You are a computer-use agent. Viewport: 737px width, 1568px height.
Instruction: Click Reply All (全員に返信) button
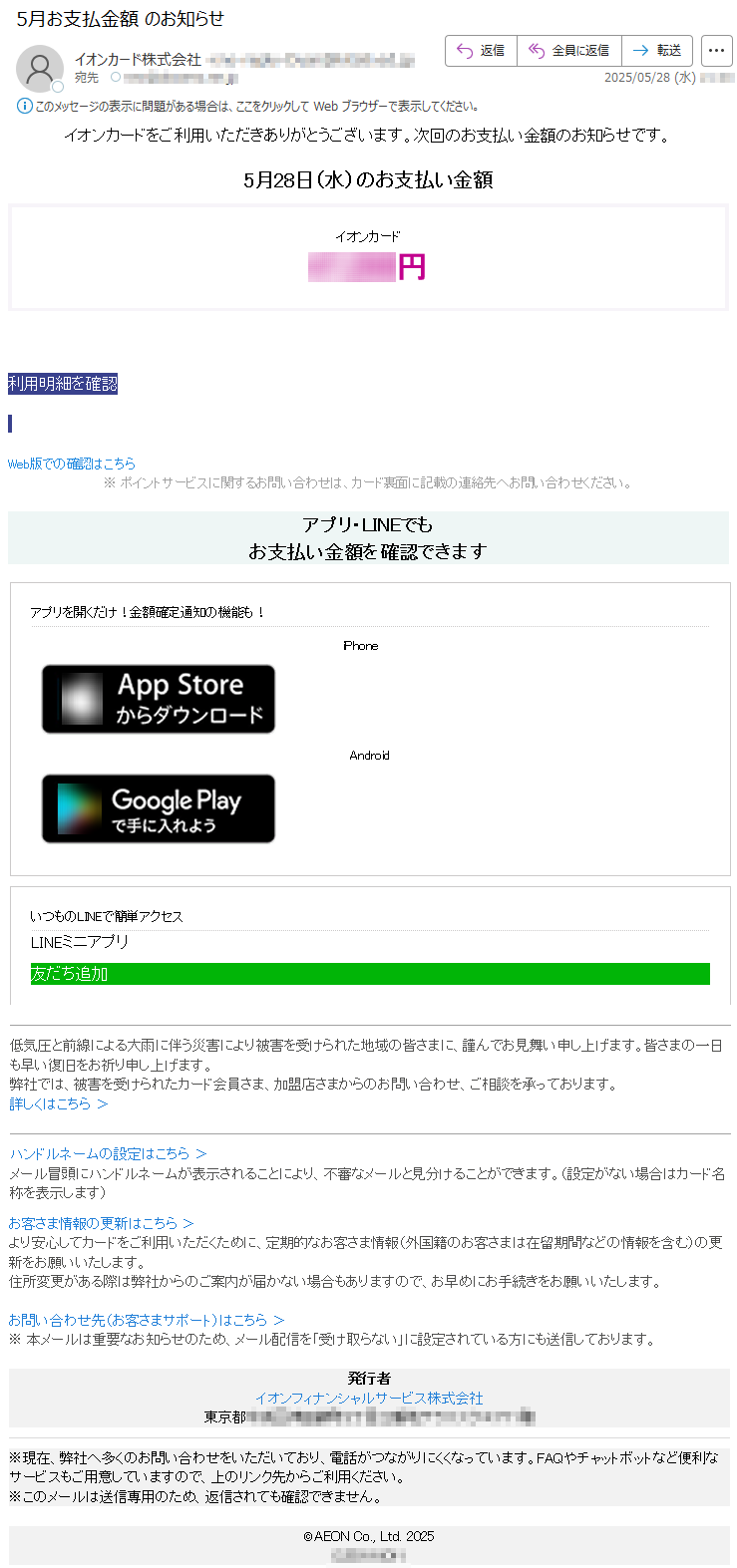pos(569,51)
